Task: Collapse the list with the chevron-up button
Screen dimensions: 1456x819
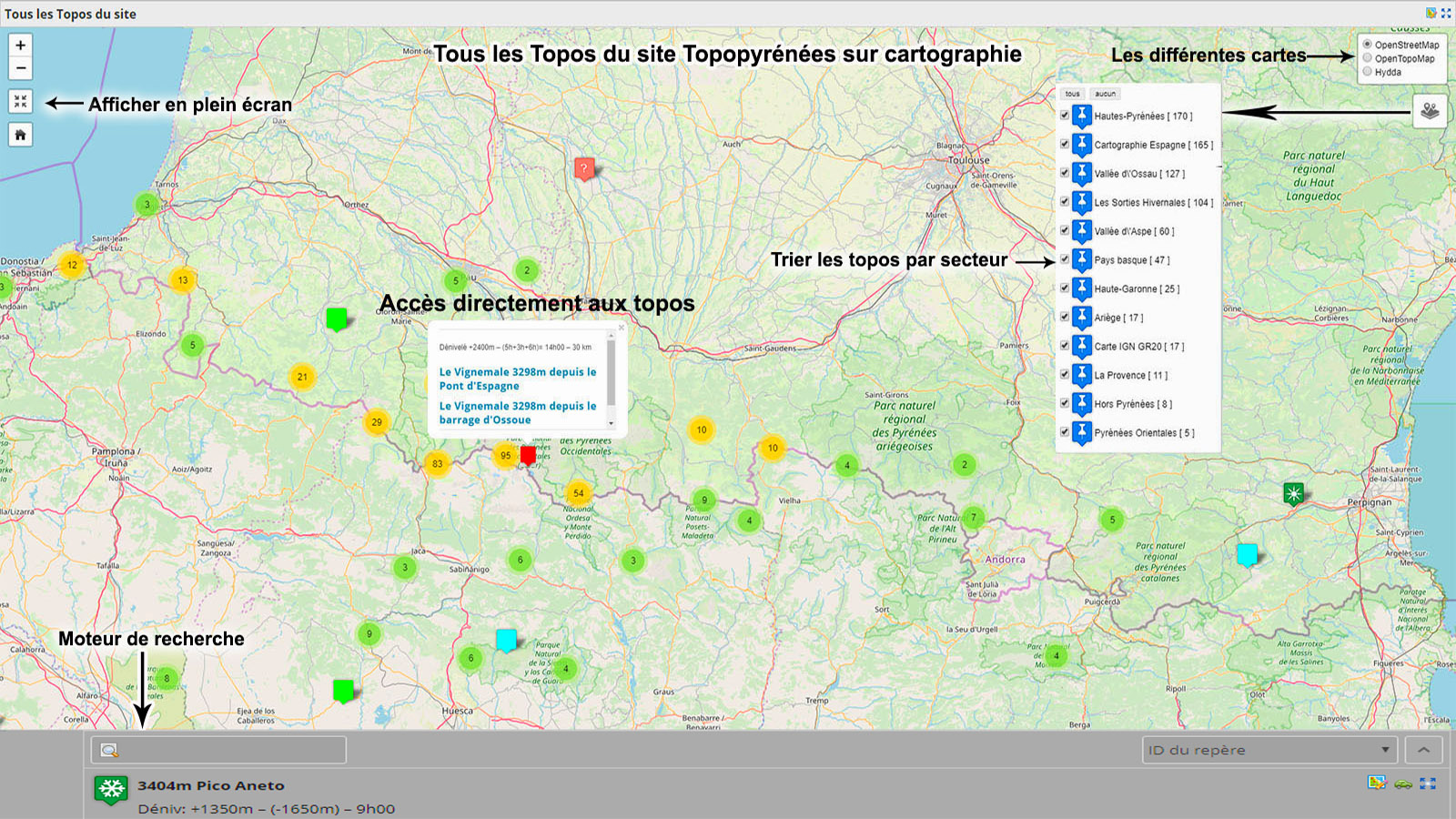Action: point(1423,750)
